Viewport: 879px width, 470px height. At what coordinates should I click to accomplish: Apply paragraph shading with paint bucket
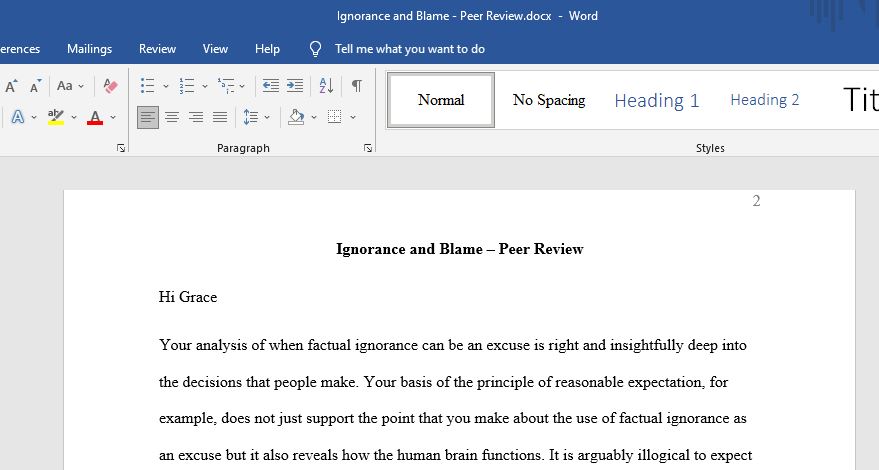tap(296, 117)
